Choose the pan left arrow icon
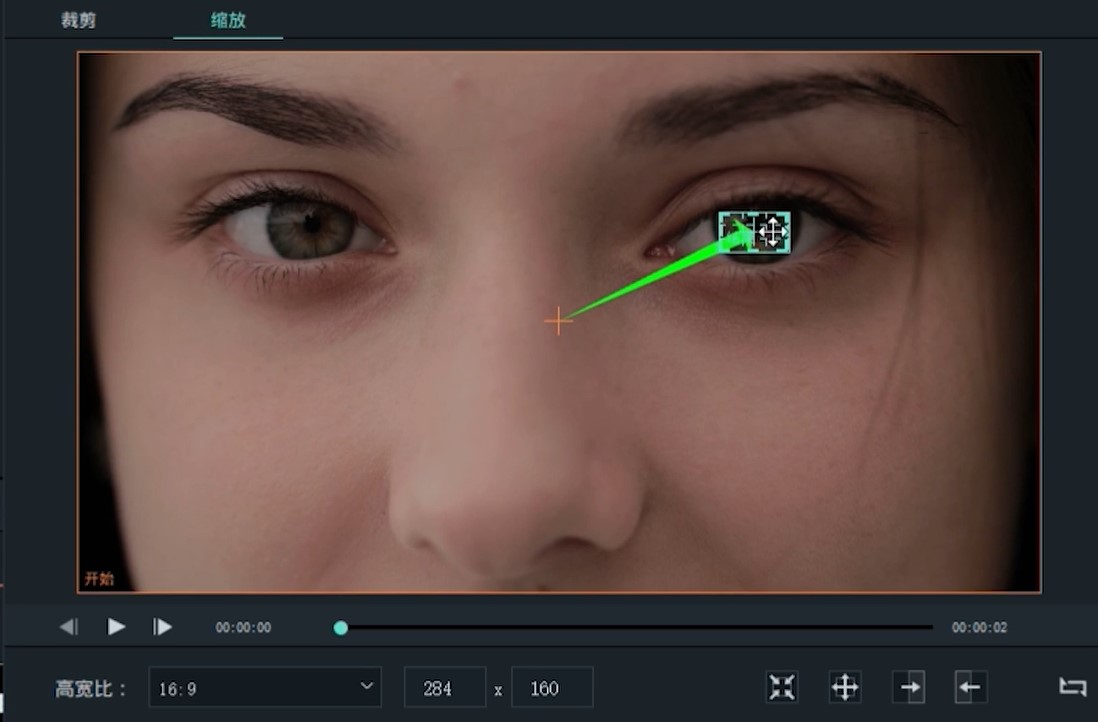The height and width of the screenshot is (722, 1098). (970, 687)
